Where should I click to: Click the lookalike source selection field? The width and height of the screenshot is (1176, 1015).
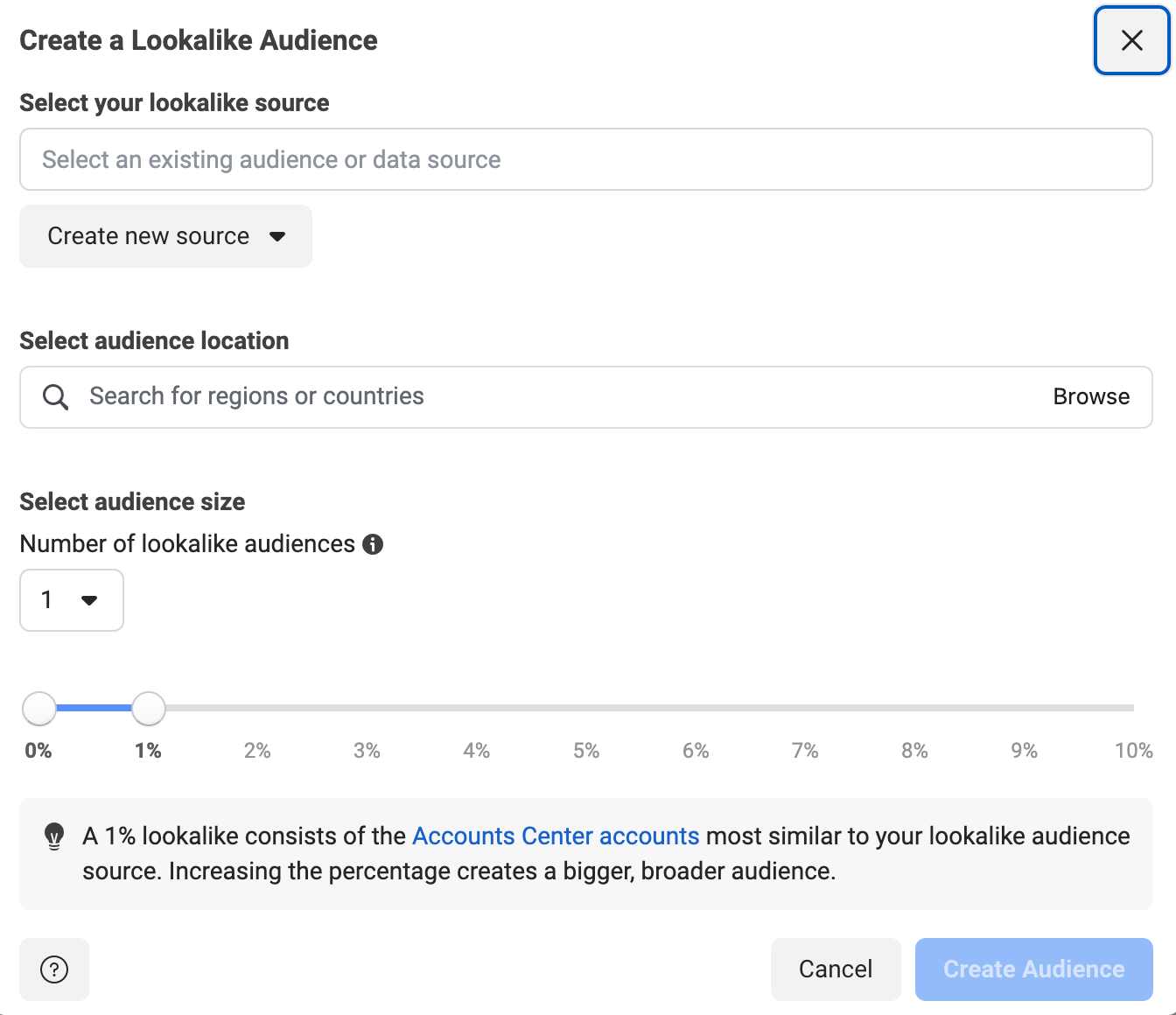pos(585,159)
